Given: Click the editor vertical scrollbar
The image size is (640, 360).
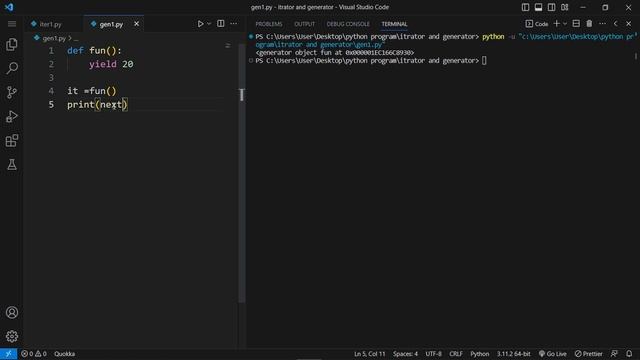Looking at the screenshot, I should 242,173.
